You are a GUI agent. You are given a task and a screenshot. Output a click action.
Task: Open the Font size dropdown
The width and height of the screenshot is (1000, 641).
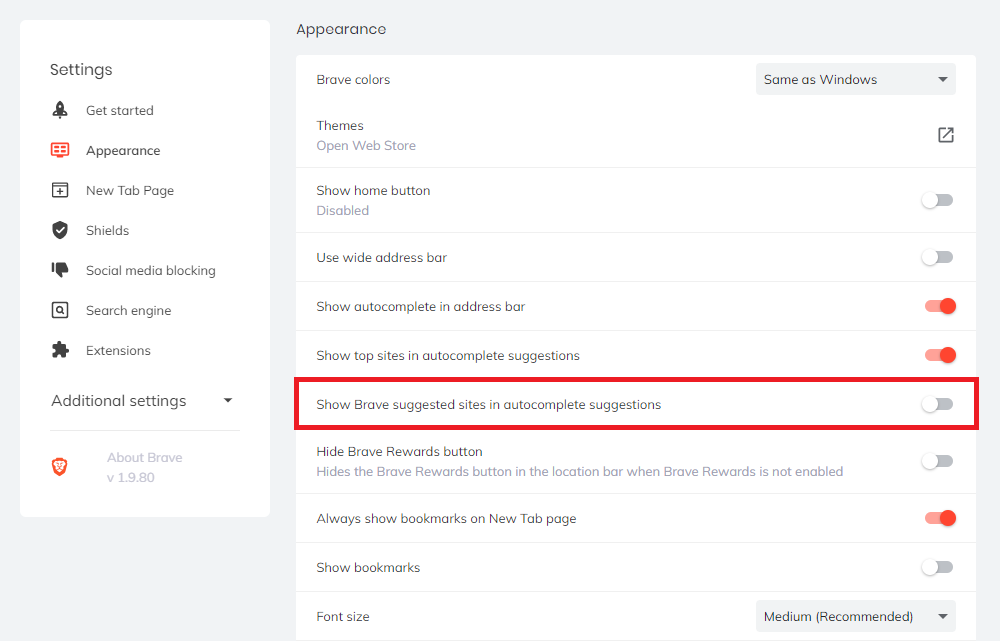855,616
